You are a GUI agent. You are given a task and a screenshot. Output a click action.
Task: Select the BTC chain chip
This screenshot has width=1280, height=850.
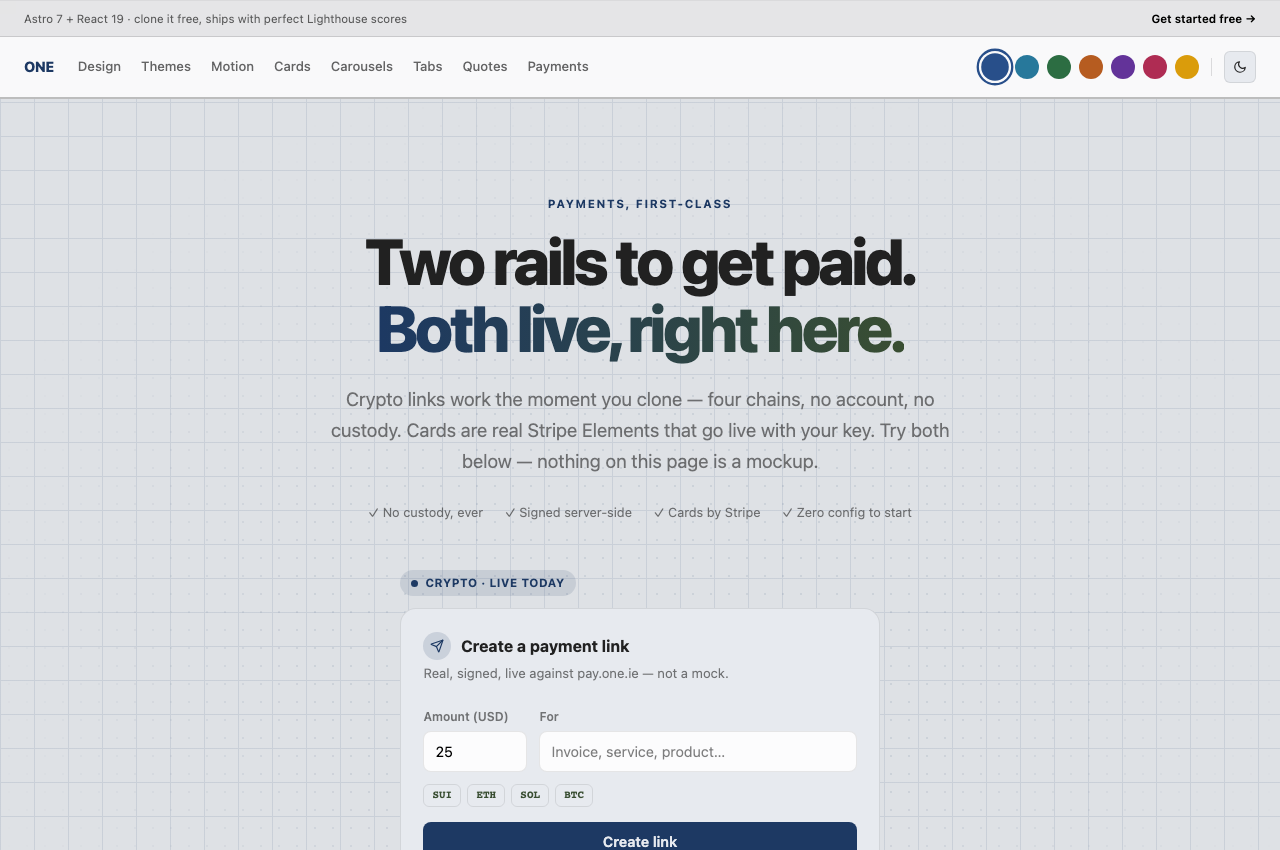click(x=574, y=795)
